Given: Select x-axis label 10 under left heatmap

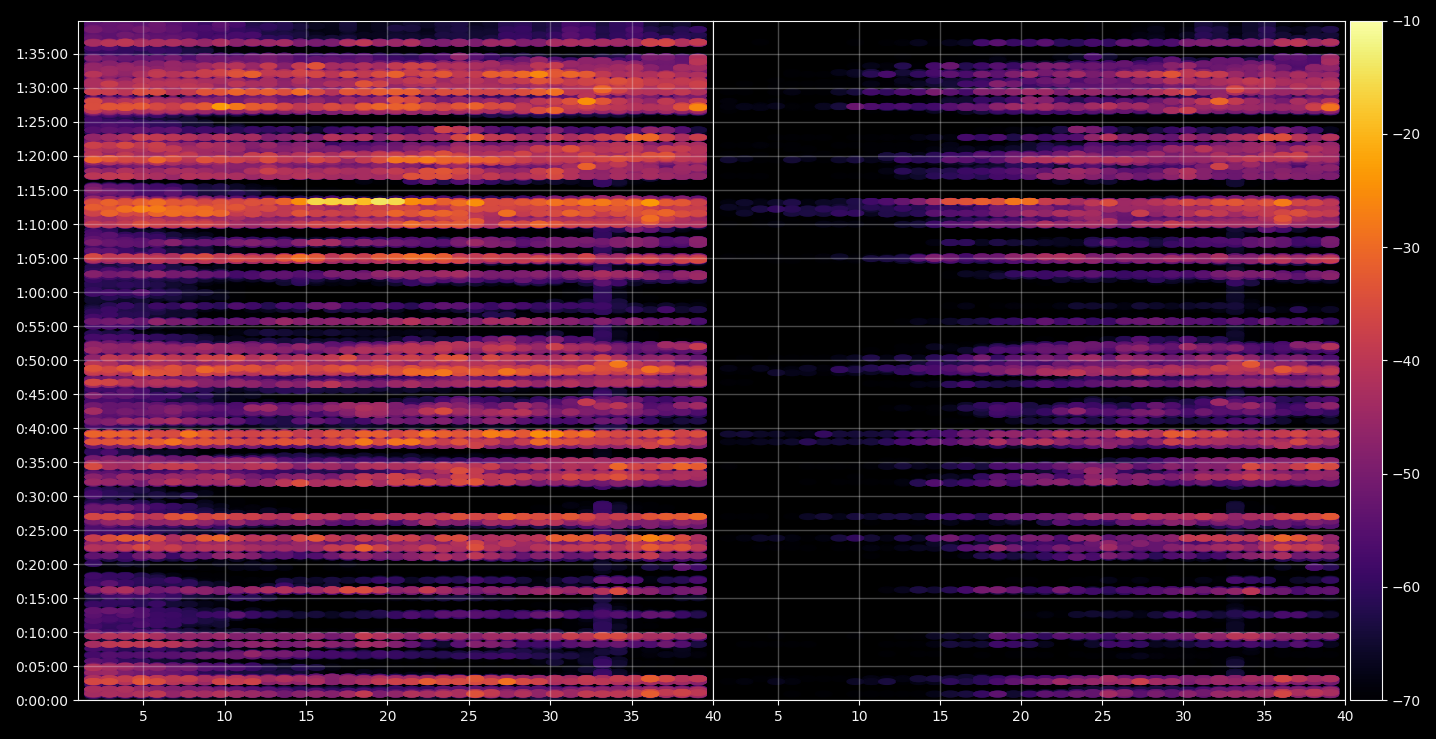Looking at the screenshot, I should 224,716.
